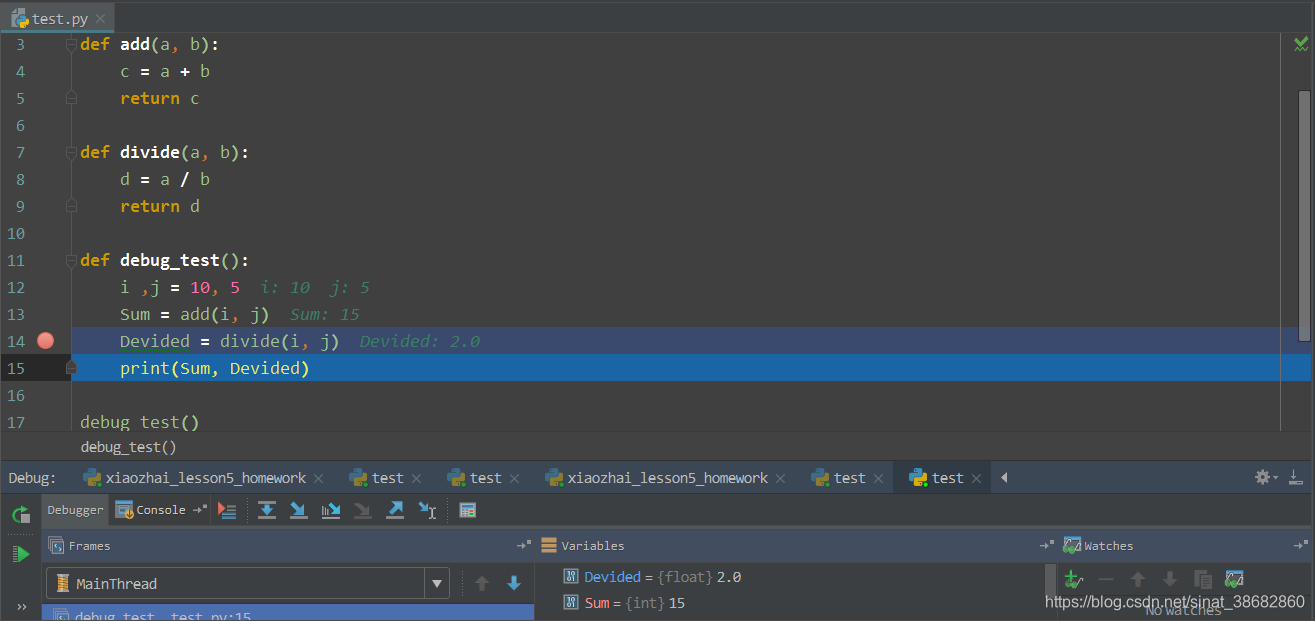1315x621 pixels.
Task: Click editor vertical scrollbar thumb
Action: point(1304,215)
